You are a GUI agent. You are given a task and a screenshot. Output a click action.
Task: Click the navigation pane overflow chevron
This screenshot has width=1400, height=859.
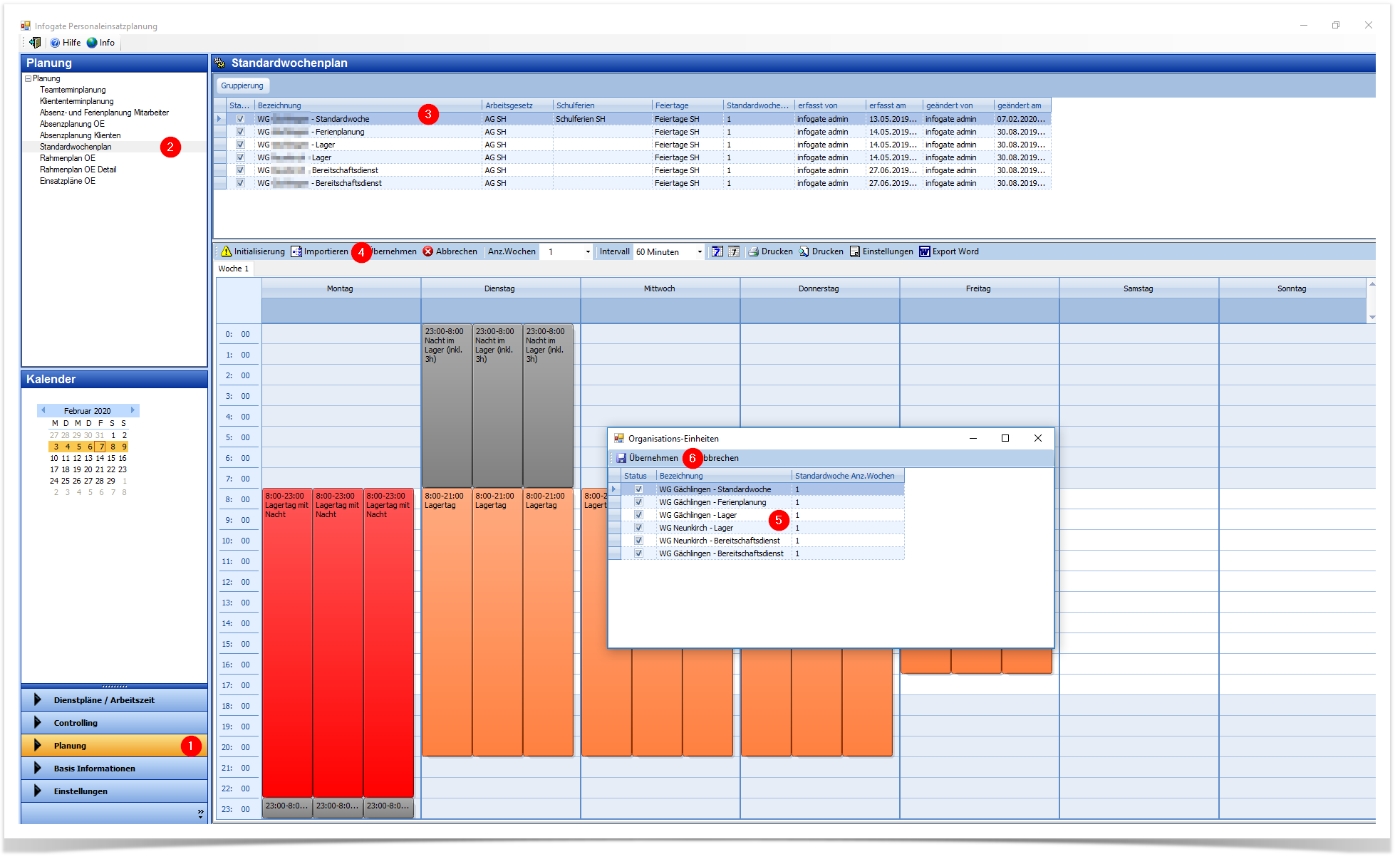(x=200, y=813)
